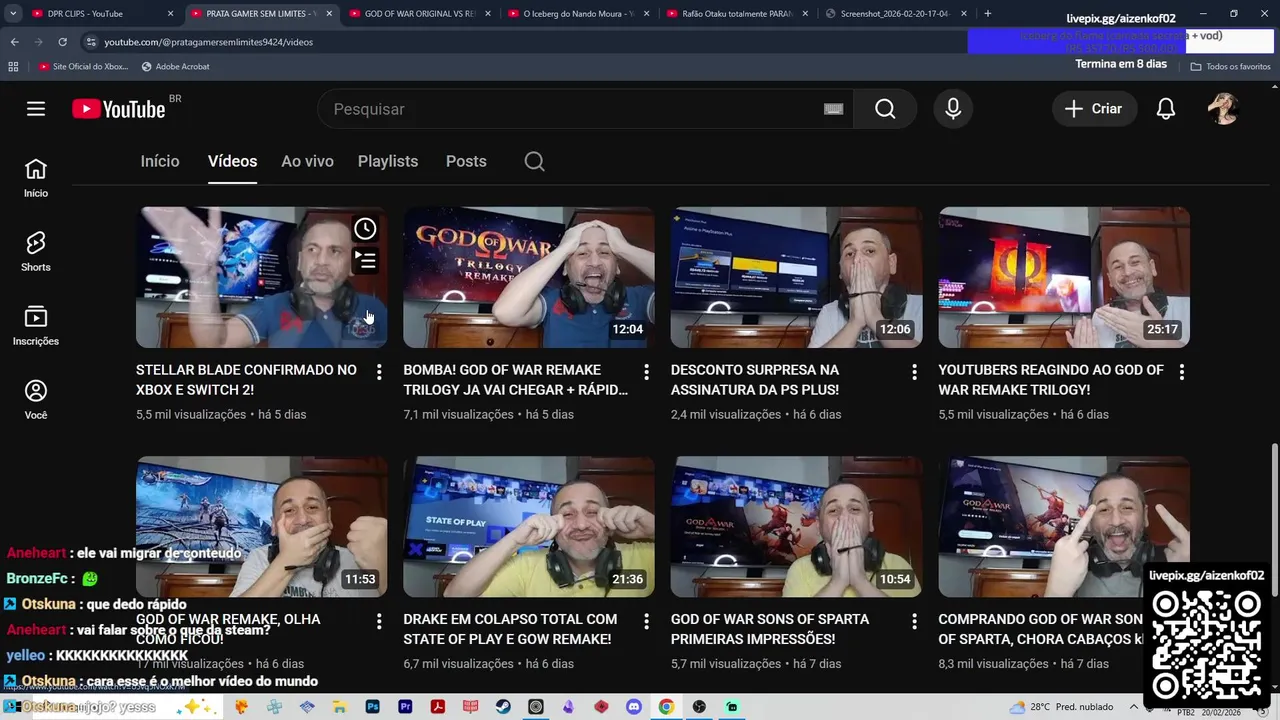
Task: Open a new Chrome tab
Action: 988,14
